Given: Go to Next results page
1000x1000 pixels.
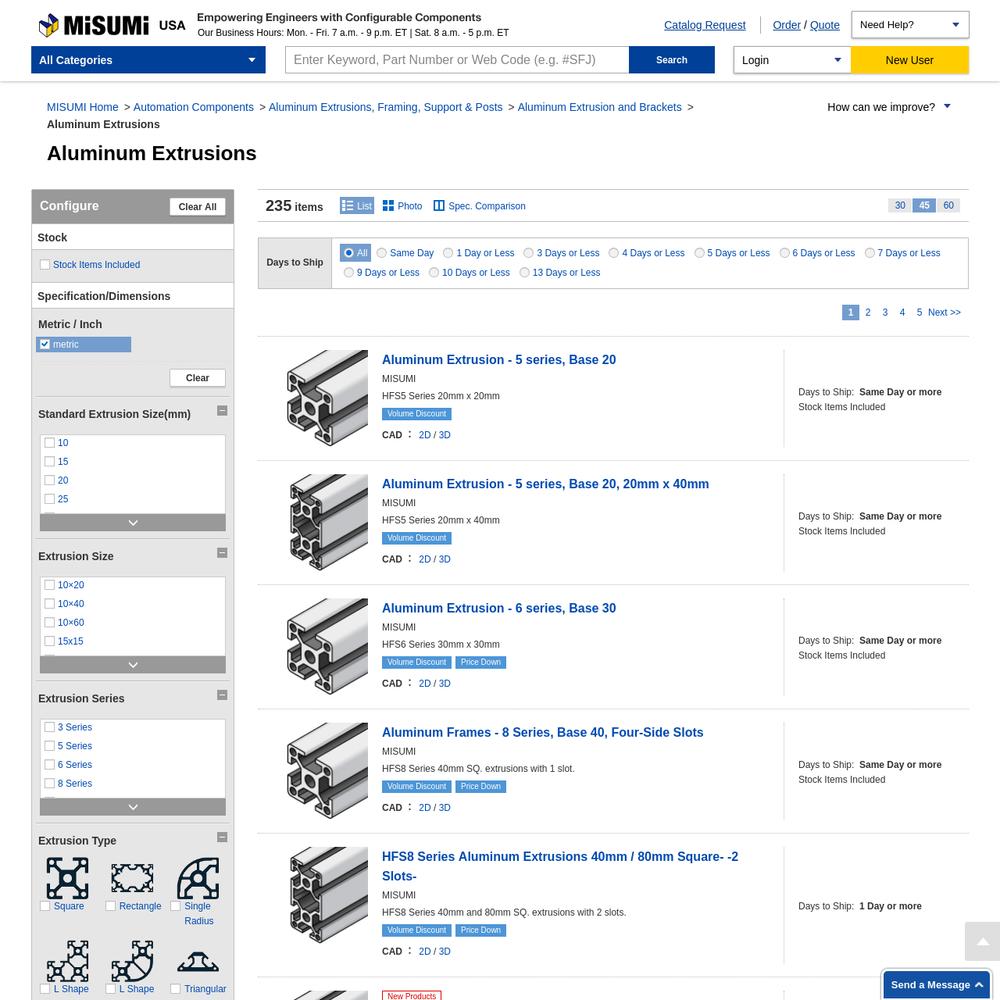Looking at the screenshot, I should pos(944,312).
